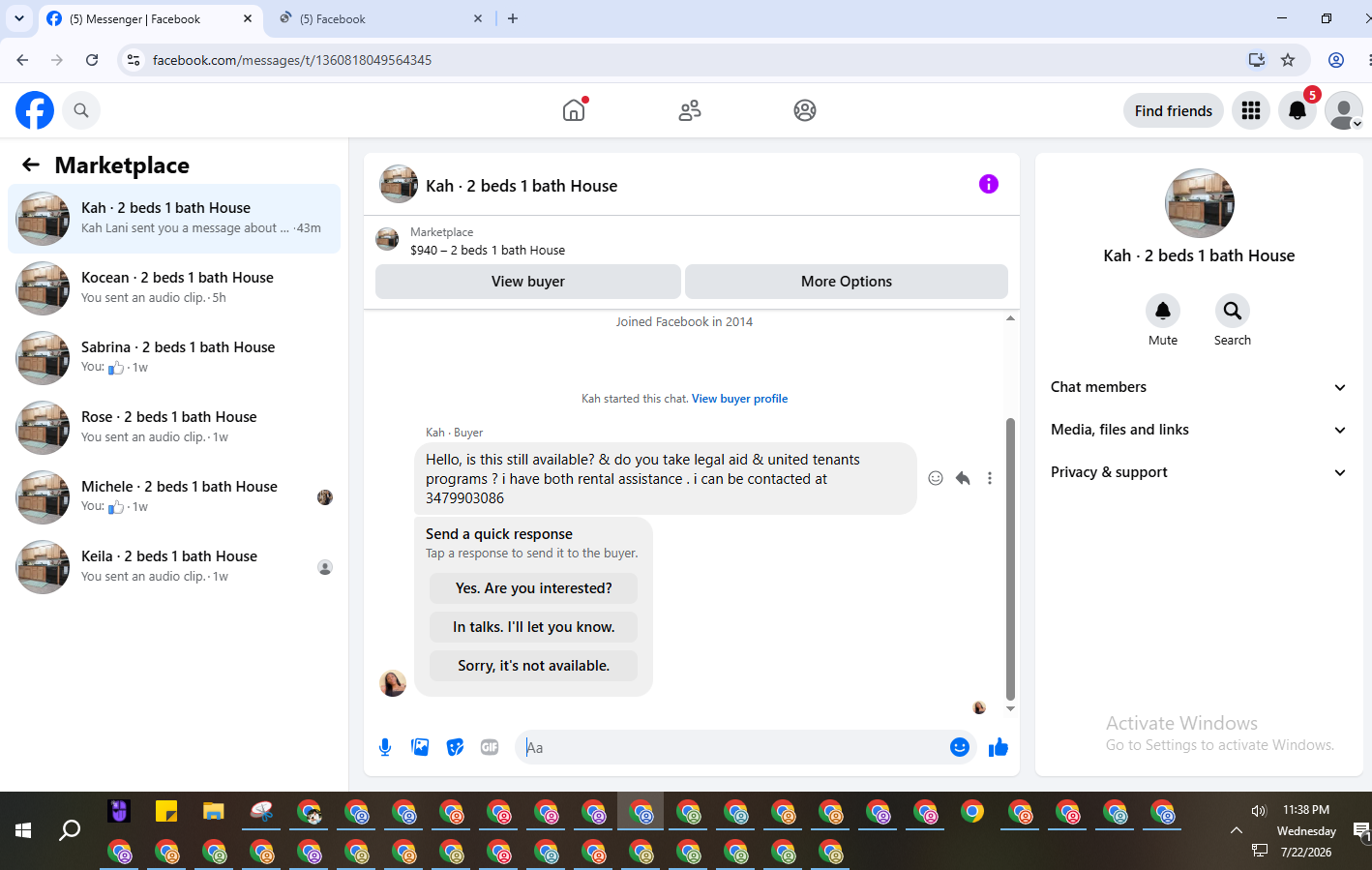This screenshot has width=1372, height=870.
Task: Open File Explorer from the taskbar
Action: click(214, 811)
